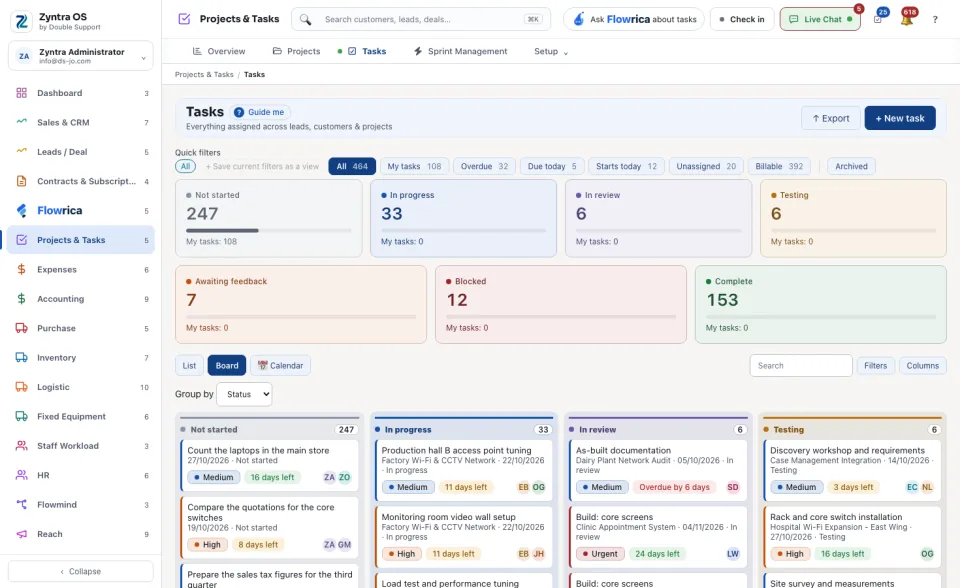
Task: Open the Dashboard sidebar icon
Action: pos(21,93)
